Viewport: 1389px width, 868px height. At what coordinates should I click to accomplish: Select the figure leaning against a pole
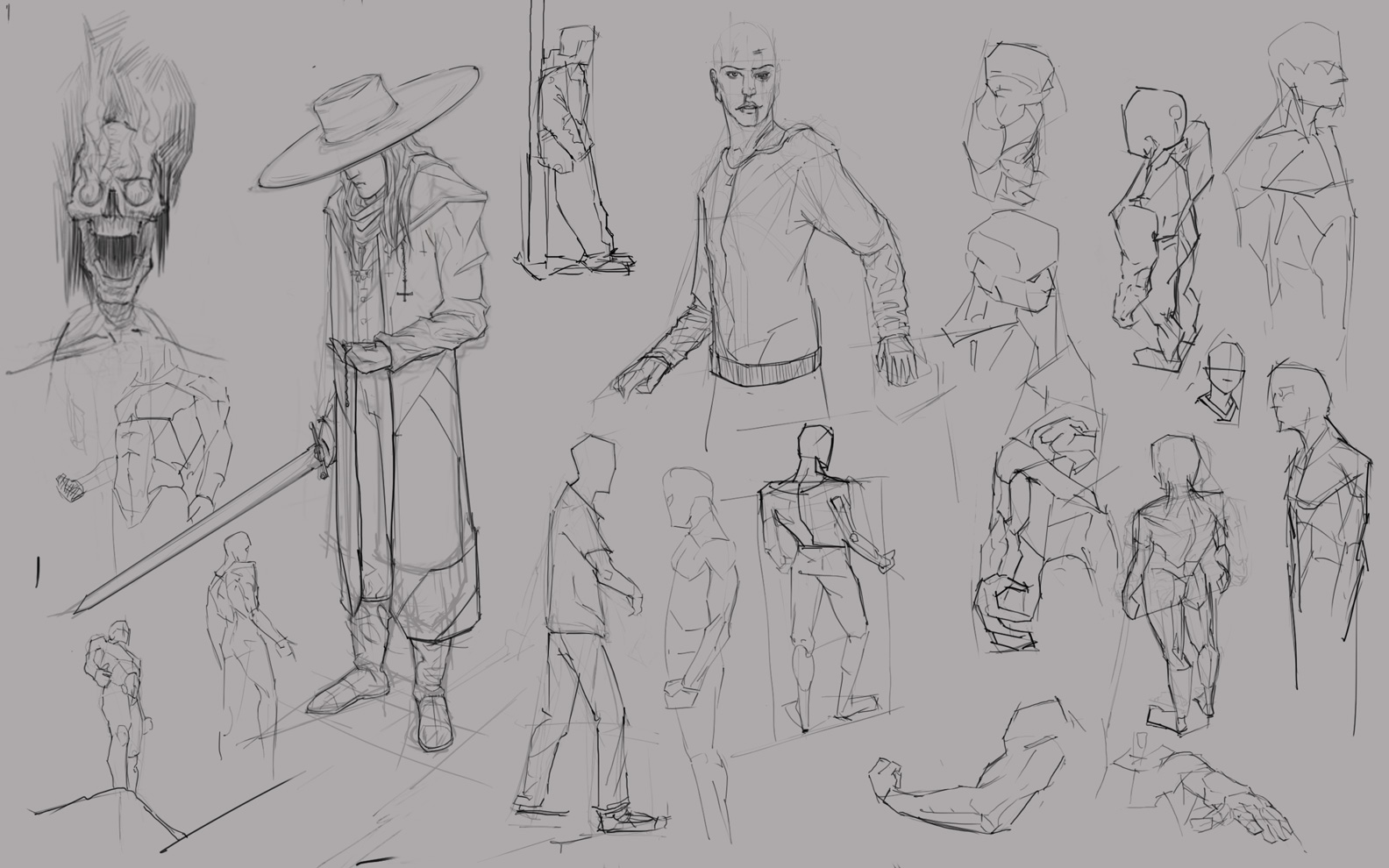tap(574, 149)
